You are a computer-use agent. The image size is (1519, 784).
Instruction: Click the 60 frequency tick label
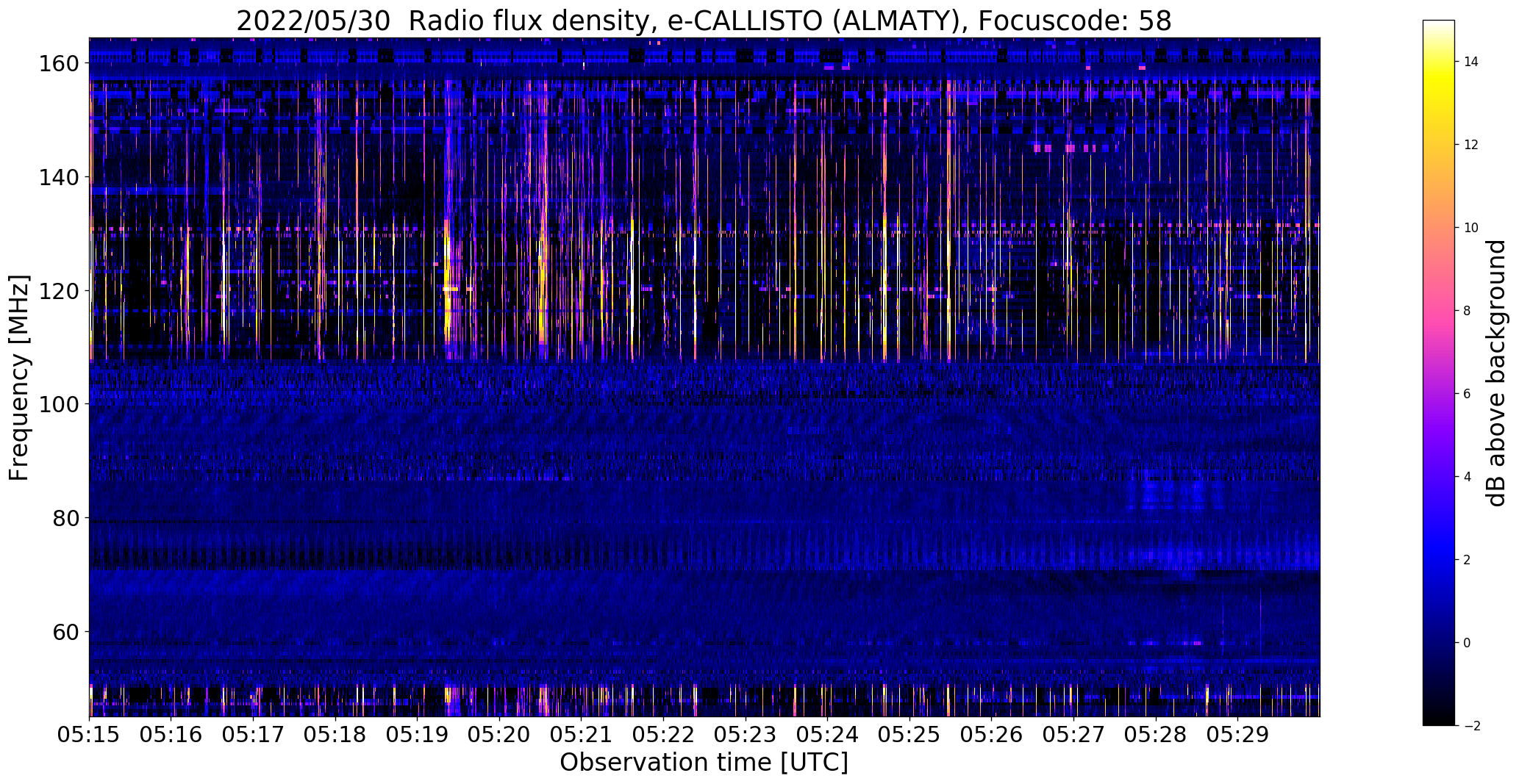coord(65,632)
